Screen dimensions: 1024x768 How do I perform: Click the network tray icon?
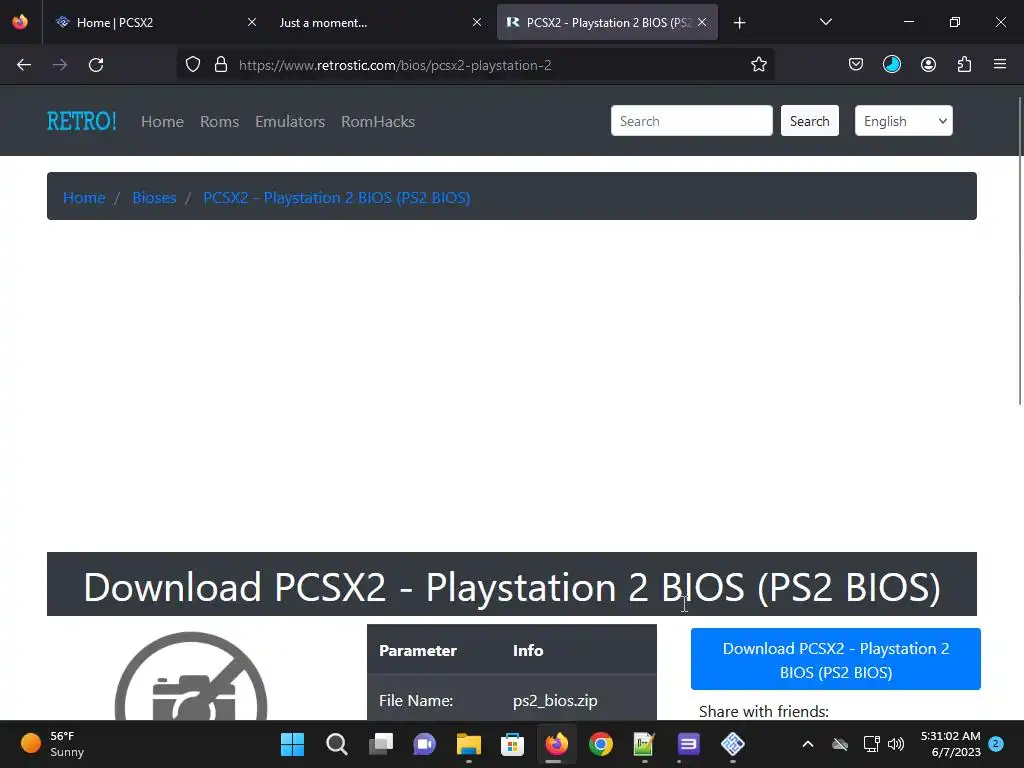[871, 744]
